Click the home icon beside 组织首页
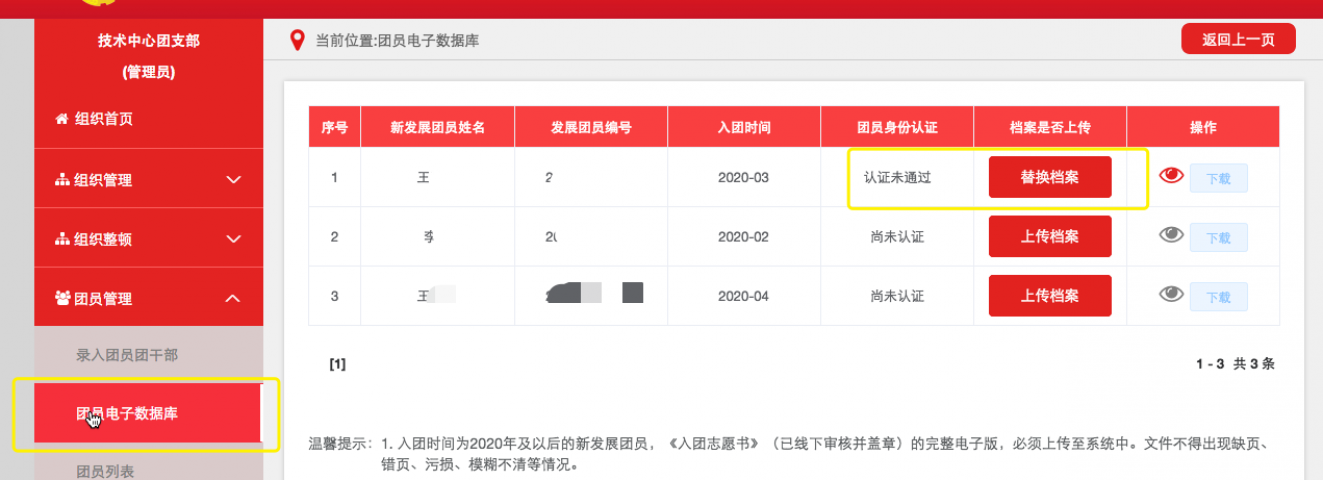The image size is (1323, 480). point(62,119)
